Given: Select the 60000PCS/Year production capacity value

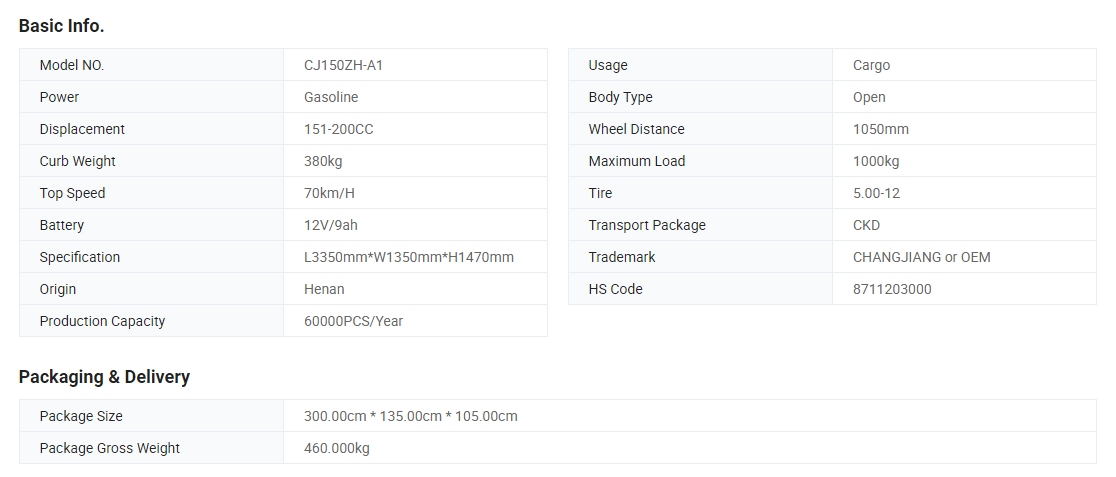Looking at the screenshot, I should click(x=353, y=321).
